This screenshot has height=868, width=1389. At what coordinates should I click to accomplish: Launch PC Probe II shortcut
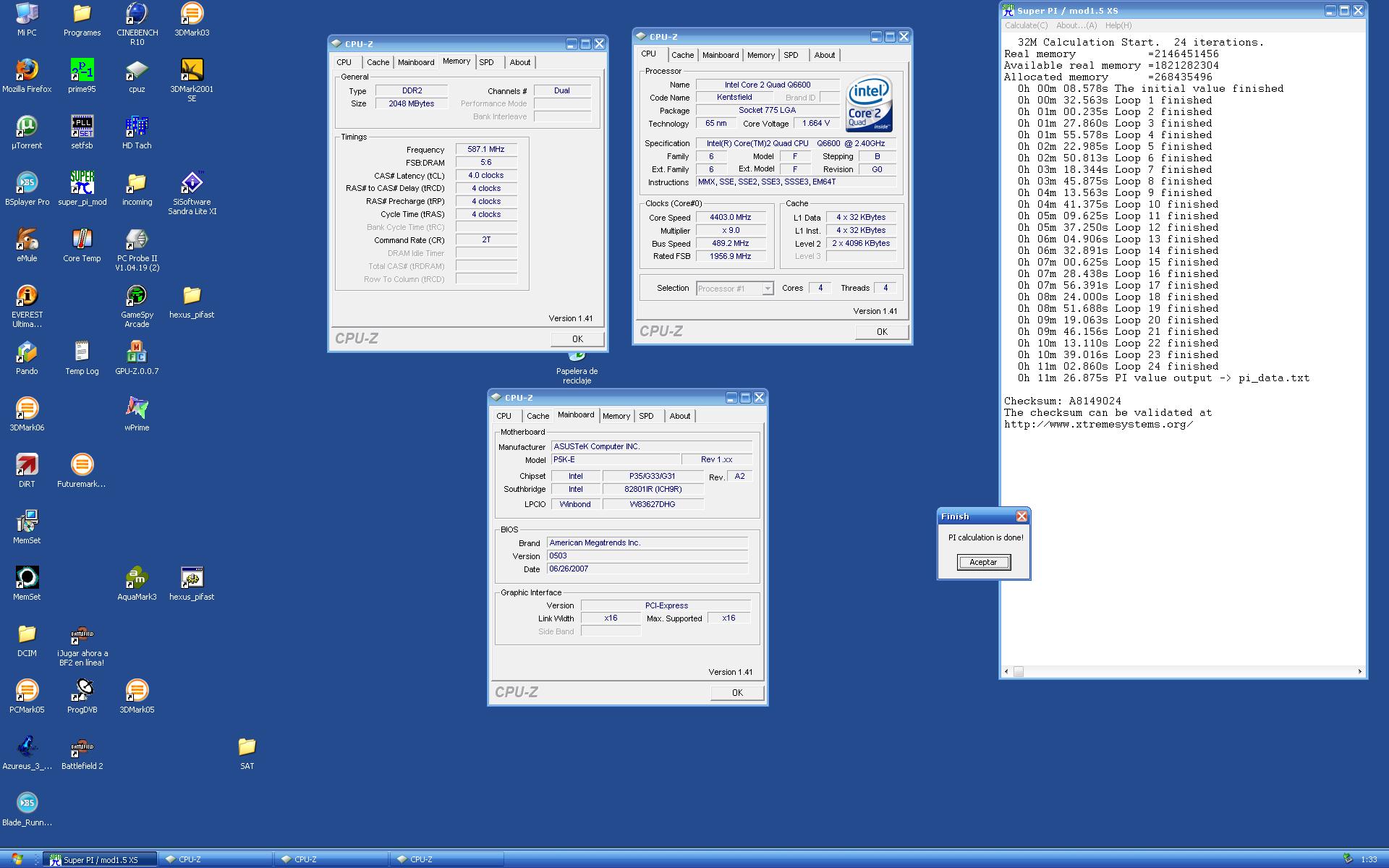(x=137, y=239)
